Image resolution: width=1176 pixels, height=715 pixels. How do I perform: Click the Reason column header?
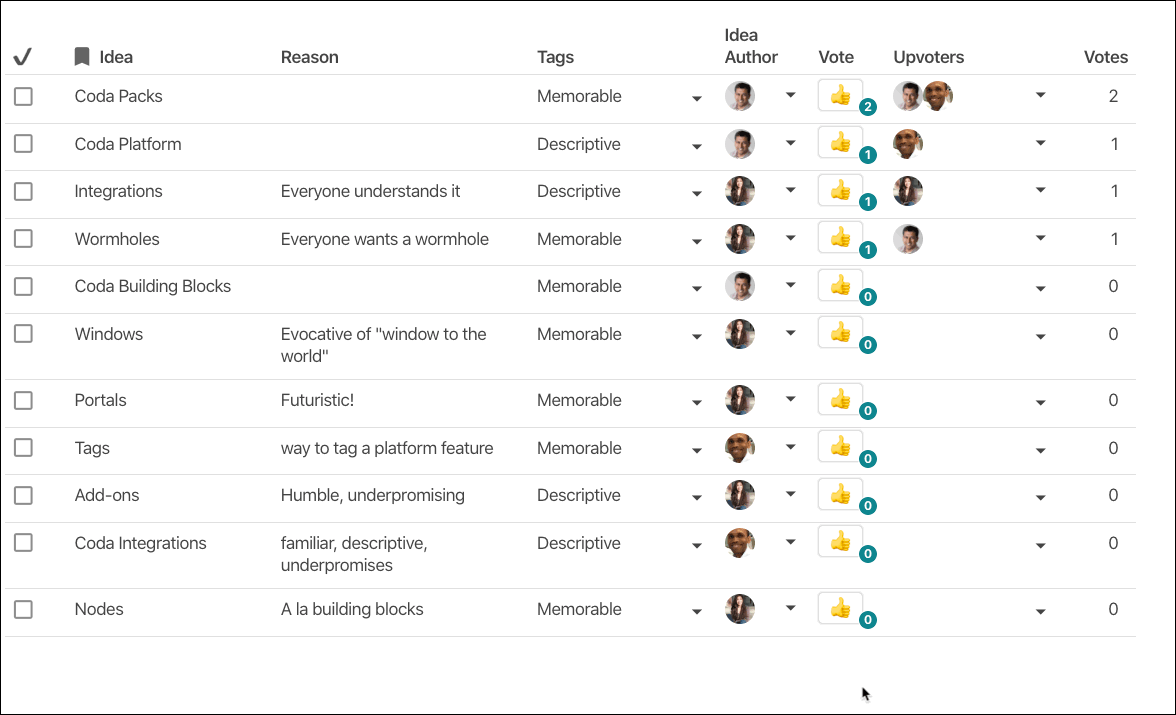[309, 57]
